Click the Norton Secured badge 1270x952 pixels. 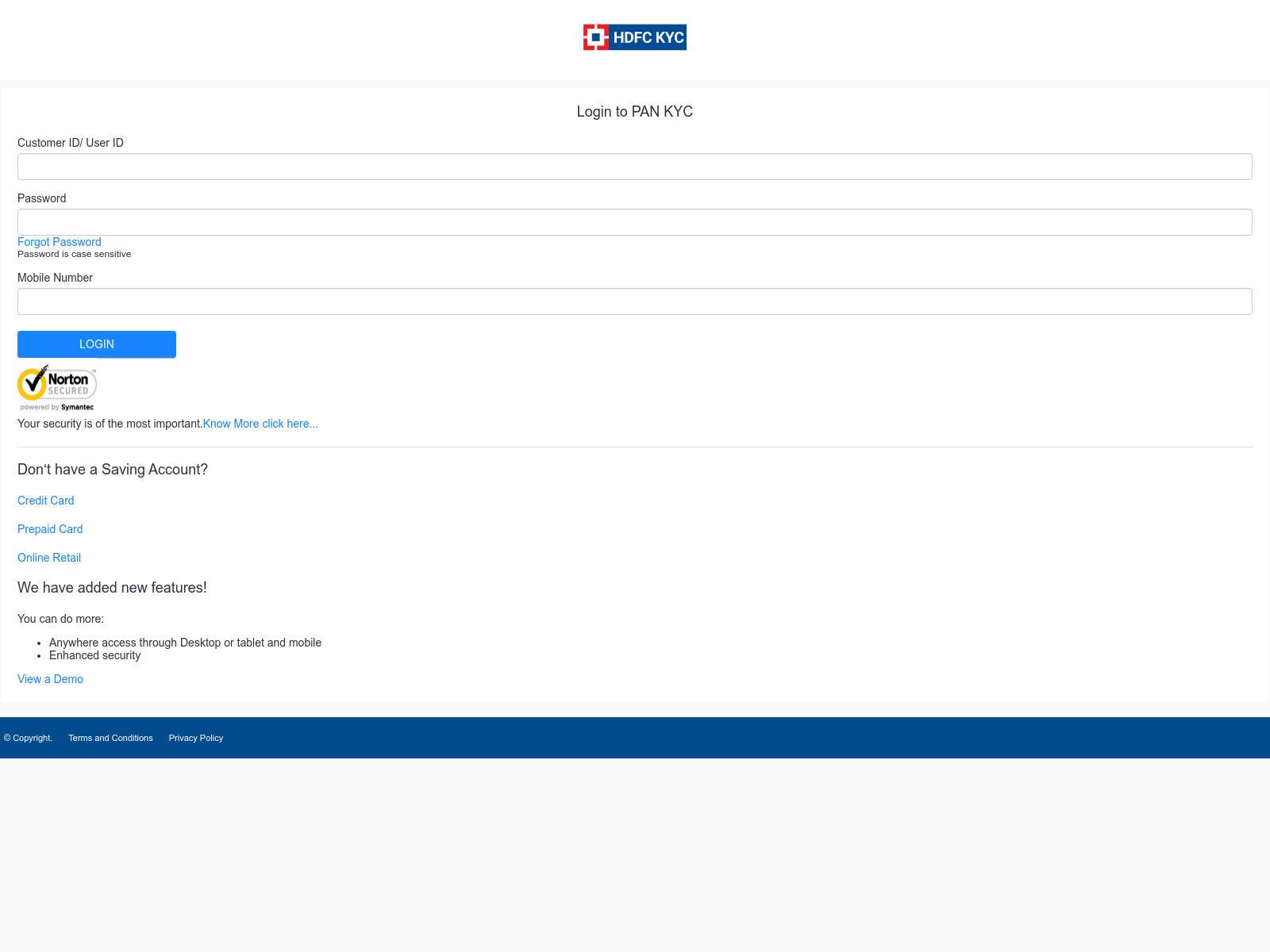pyautogui.click(x=57, y=388)
